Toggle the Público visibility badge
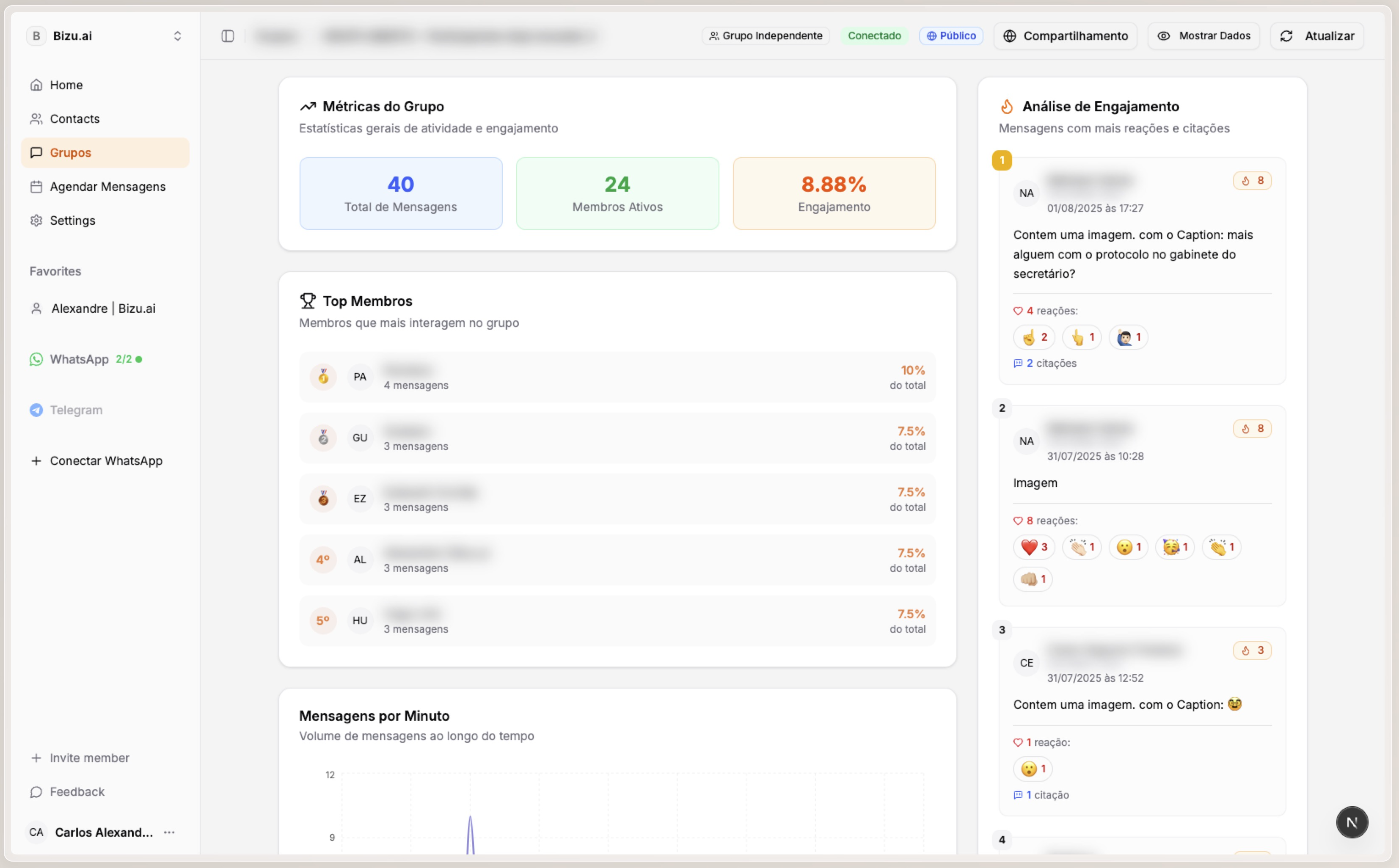This screenshot has width=1399, height=868. pos(951,36)
